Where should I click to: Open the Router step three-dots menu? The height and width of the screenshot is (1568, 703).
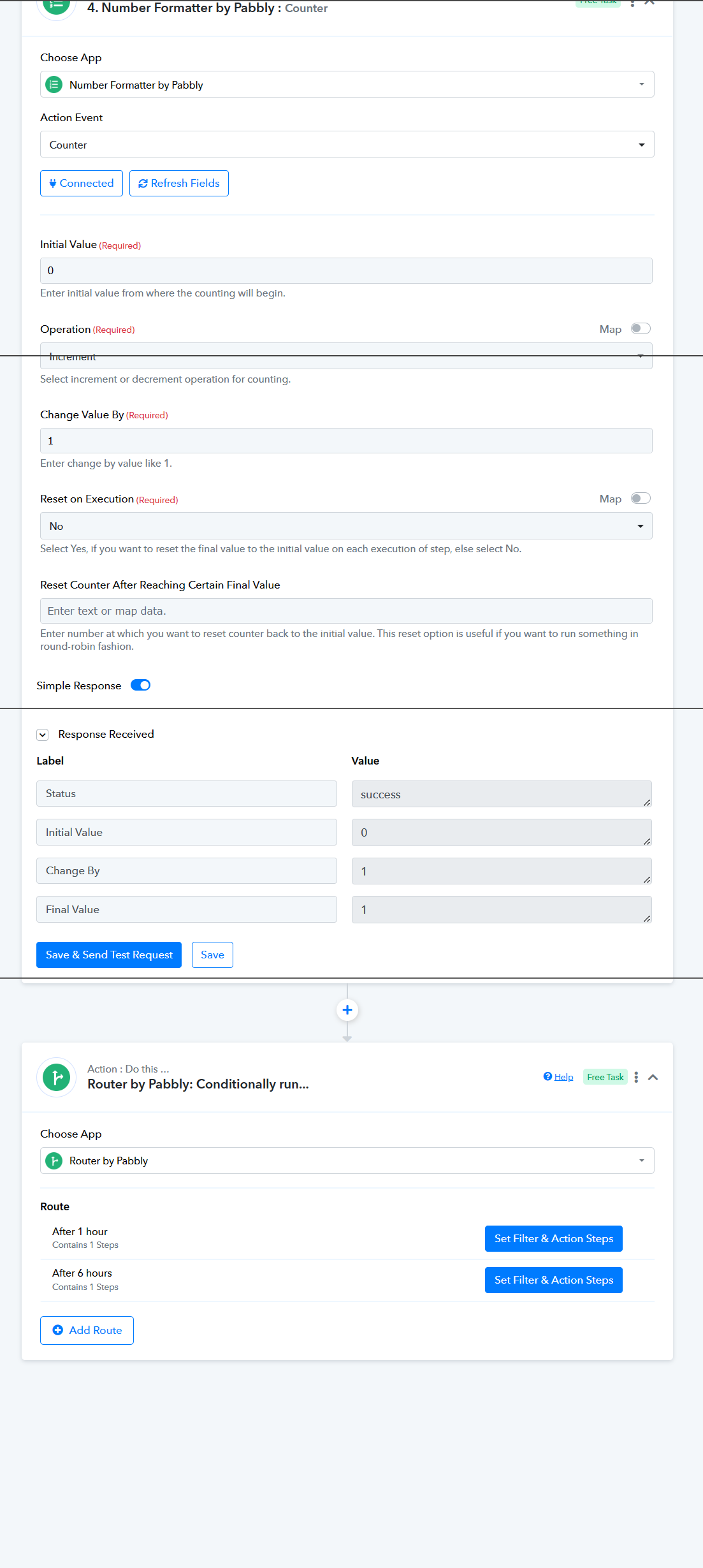pyautogui.click(x=636, y=1077)
